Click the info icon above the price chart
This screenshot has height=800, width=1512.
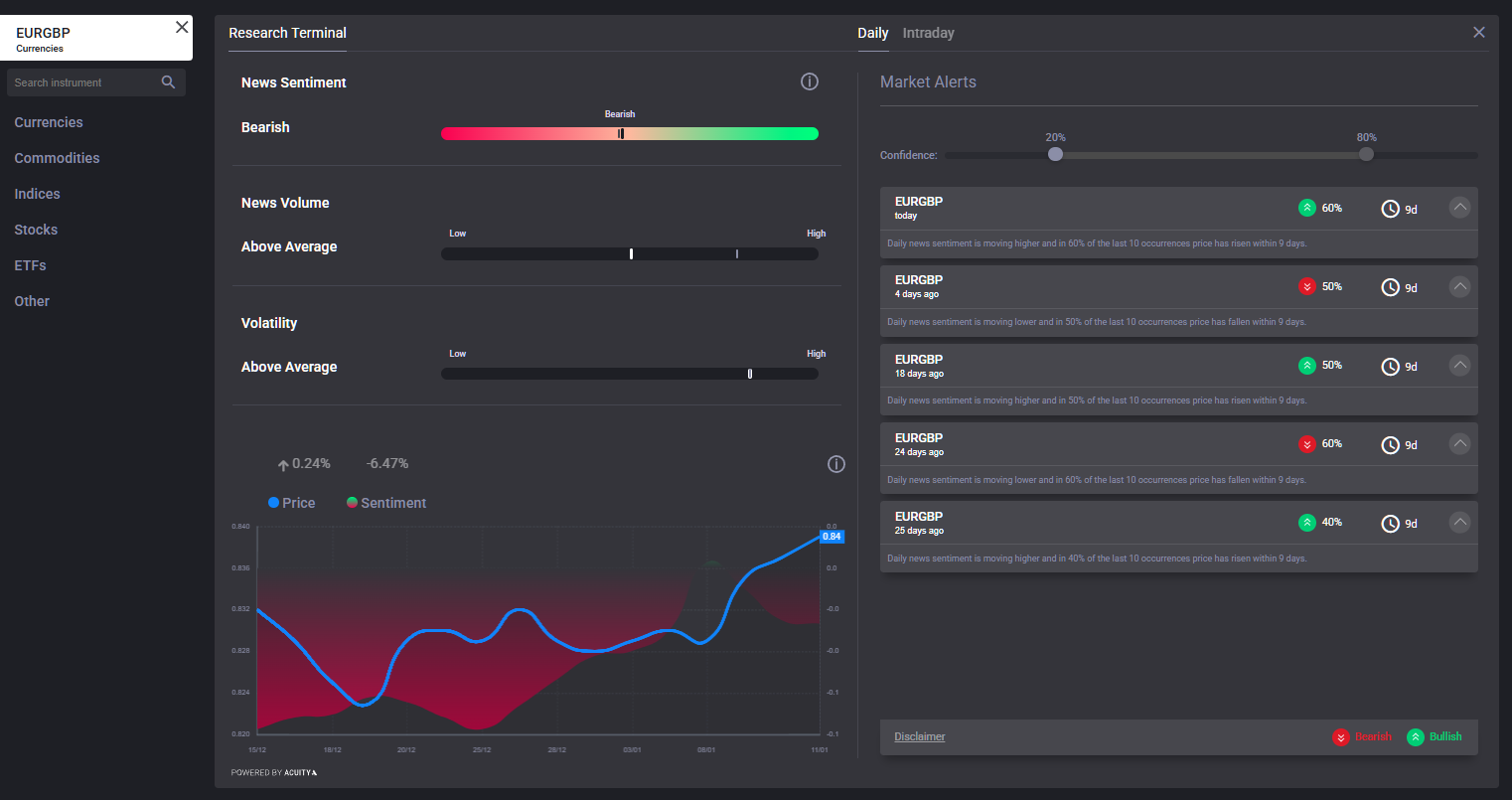point(835,464)
